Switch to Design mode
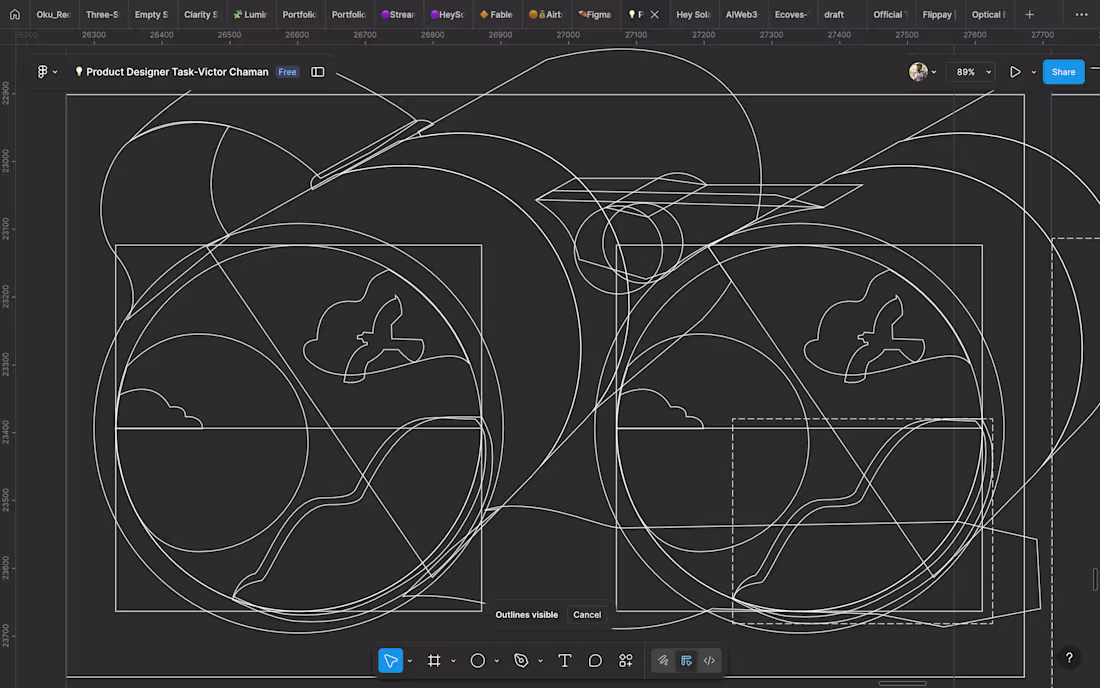This screenshot has width=1100, height=688. [686, 661]
